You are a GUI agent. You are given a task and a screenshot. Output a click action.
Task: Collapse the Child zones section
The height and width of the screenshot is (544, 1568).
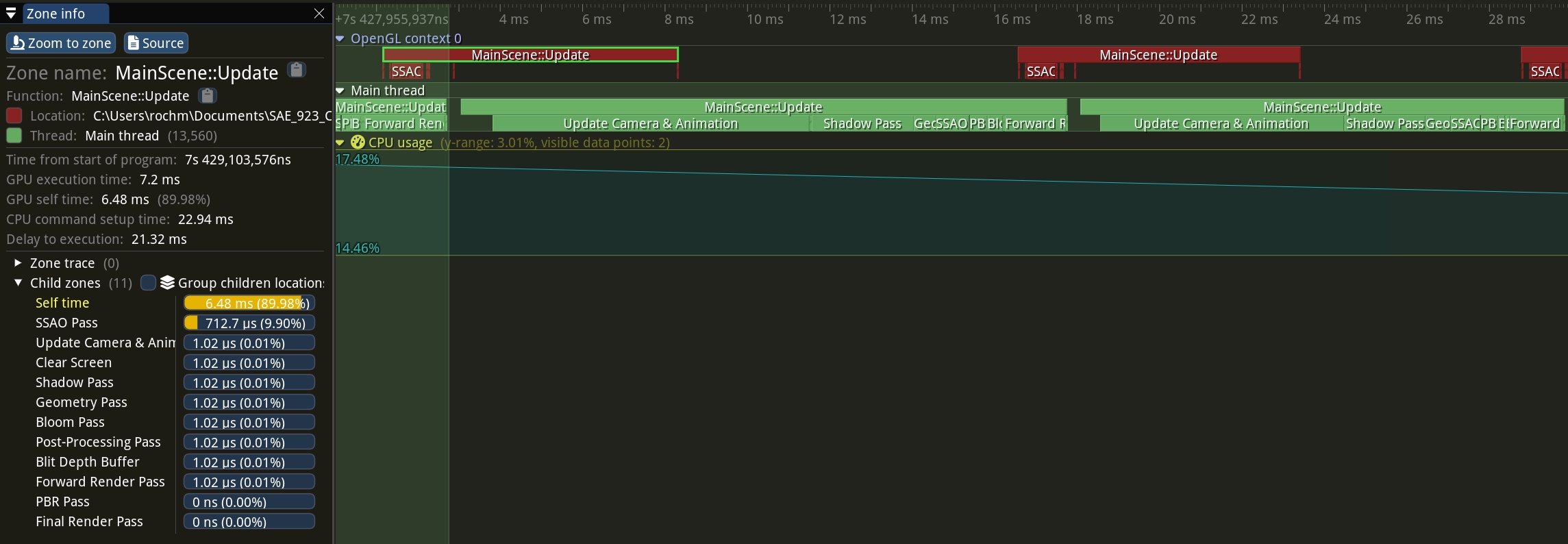18,283
